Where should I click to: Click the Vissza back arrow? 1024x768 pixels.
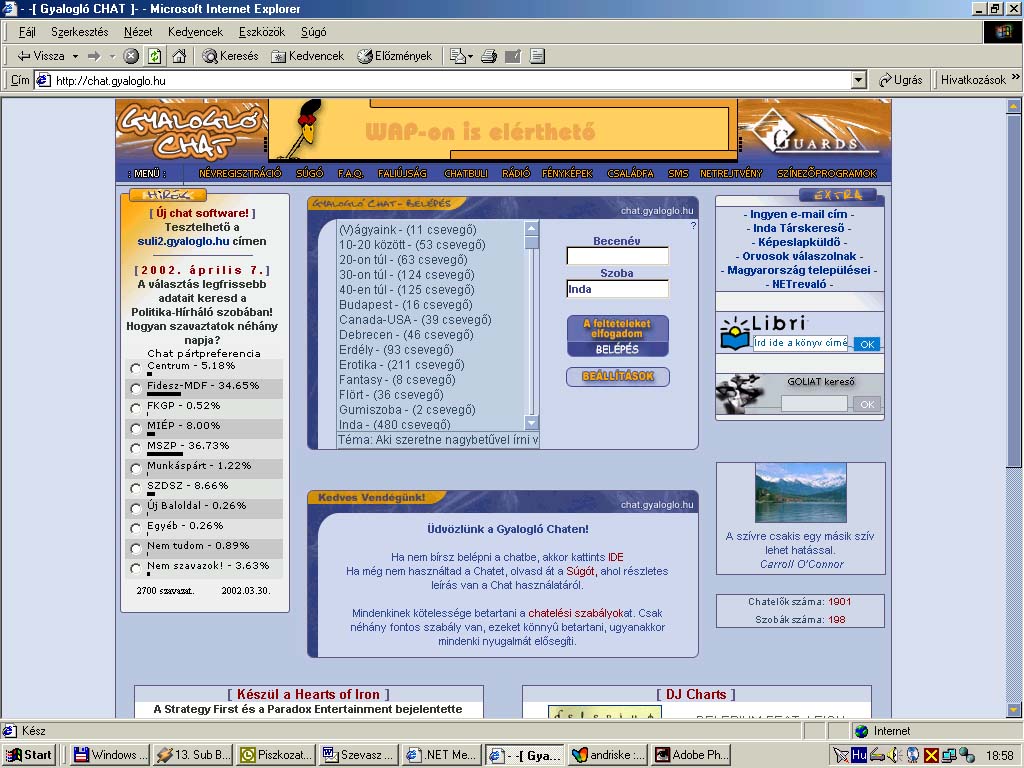[40, 56]
